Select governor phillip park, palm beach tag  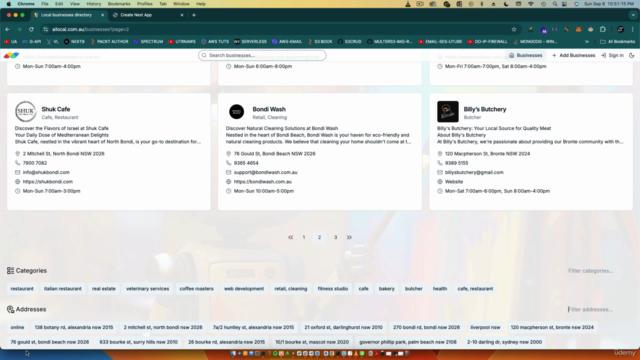click(408, 342)
